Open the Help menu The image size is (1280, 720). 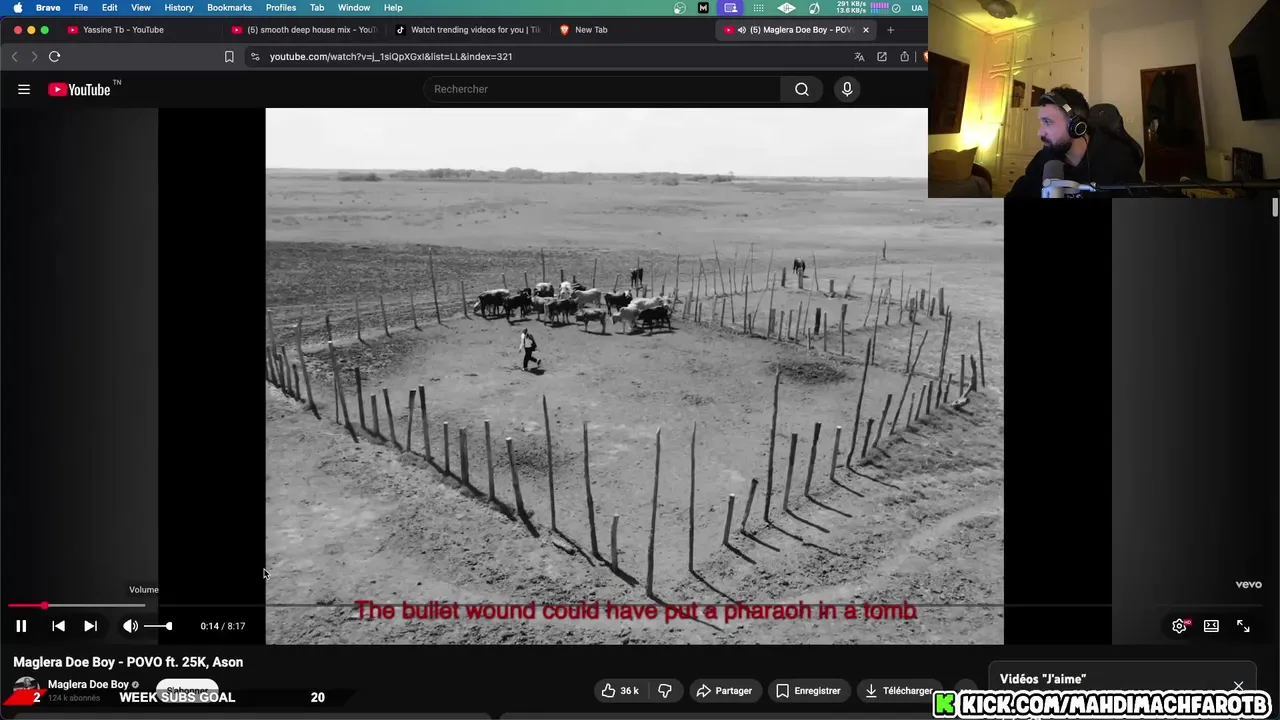point(393,8)
